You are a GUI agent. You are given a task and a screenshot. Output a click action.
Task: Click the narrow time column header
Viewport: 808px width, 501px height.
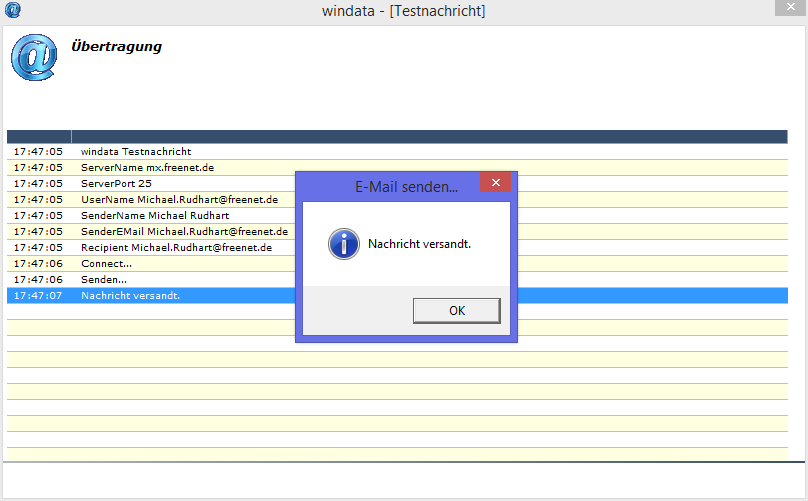[x=39, y=137]
